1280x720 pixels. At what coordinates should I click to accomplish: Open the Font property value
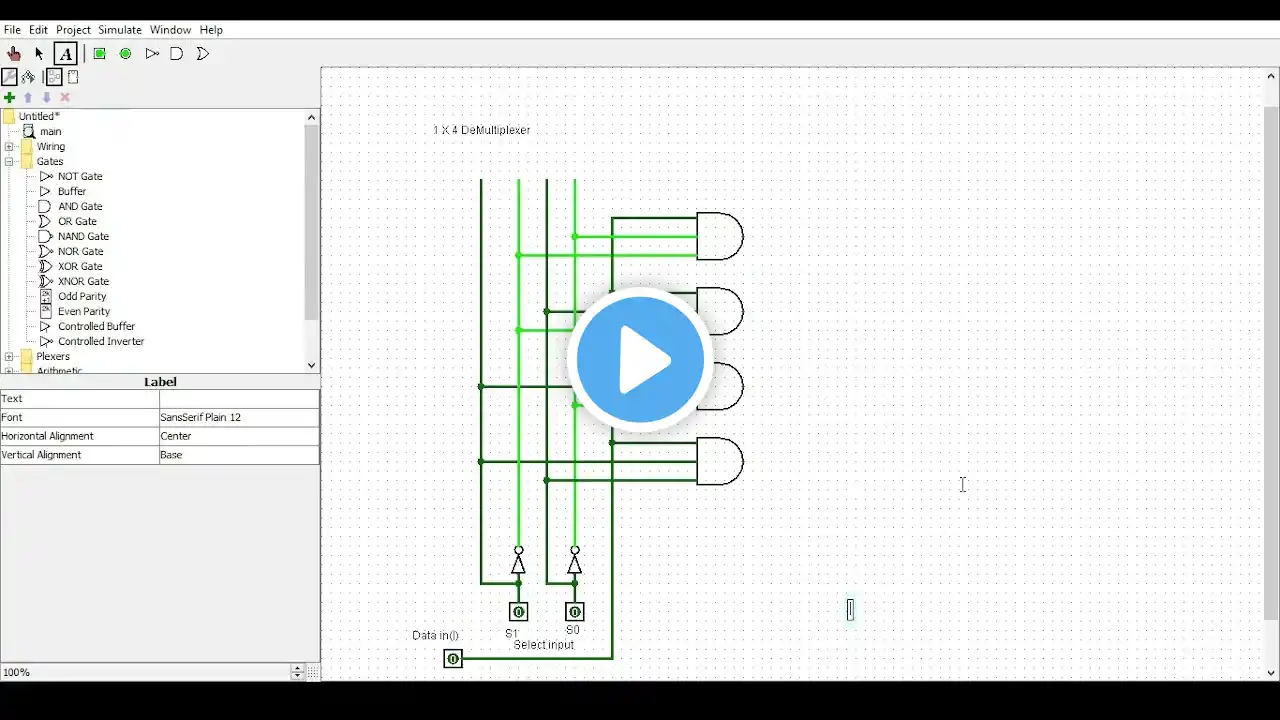click(239, 417)
